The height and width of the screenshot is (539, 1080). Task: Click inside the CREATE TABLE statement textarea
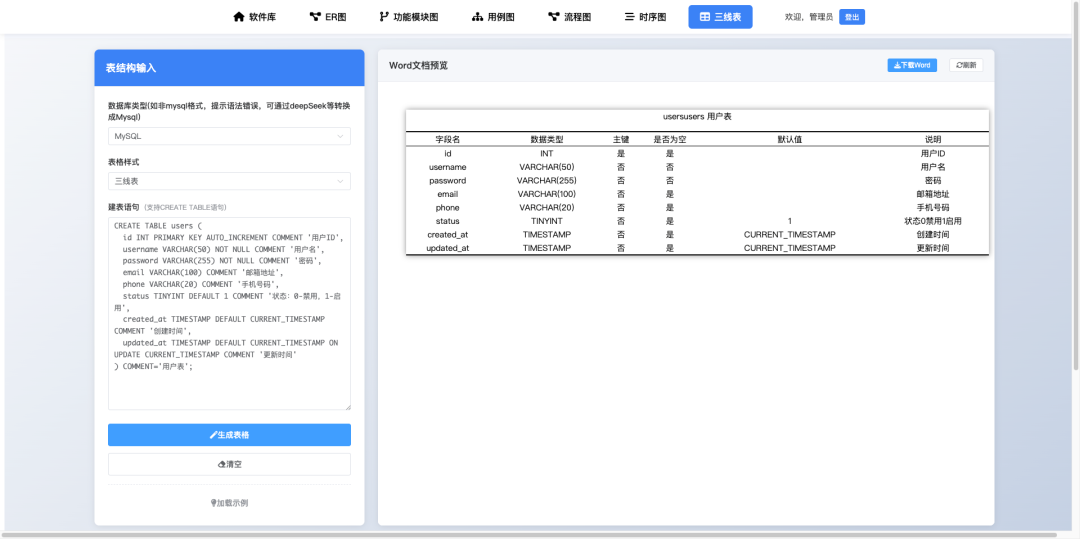229,314
